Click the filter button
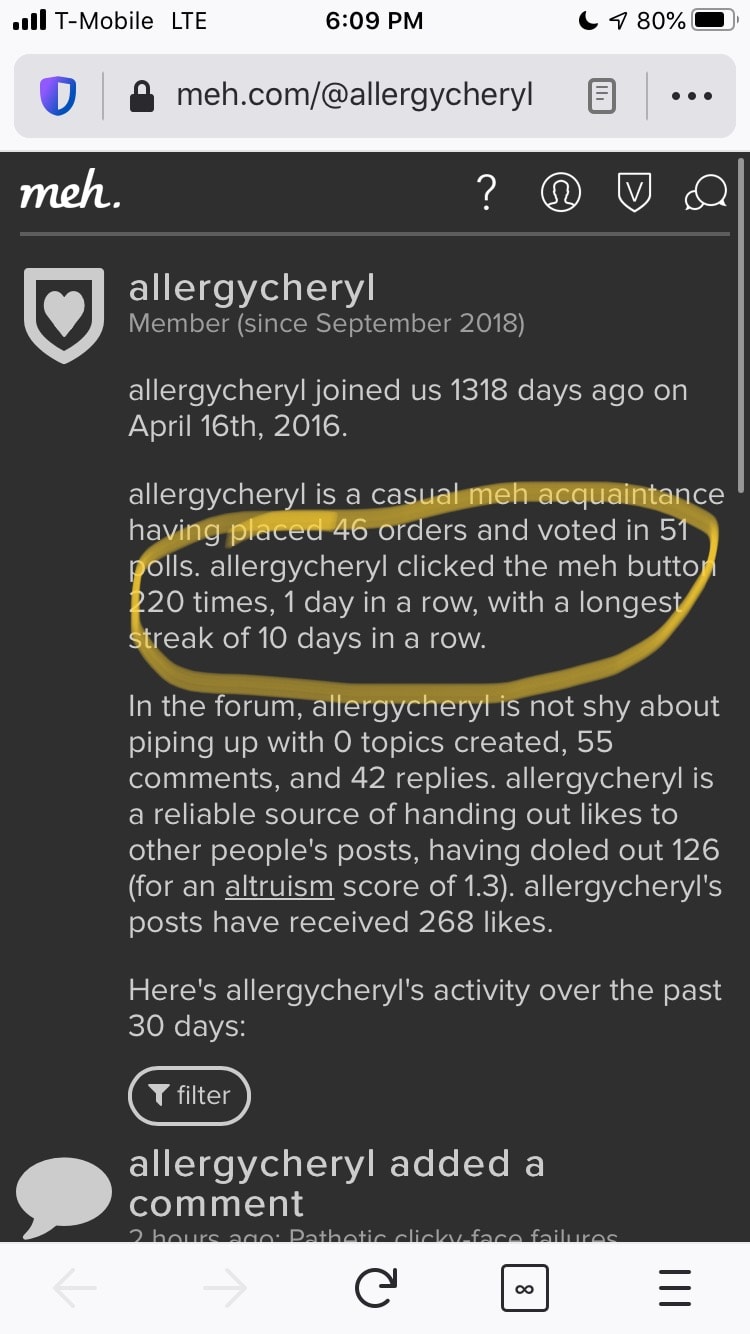 pos(189,1095)
